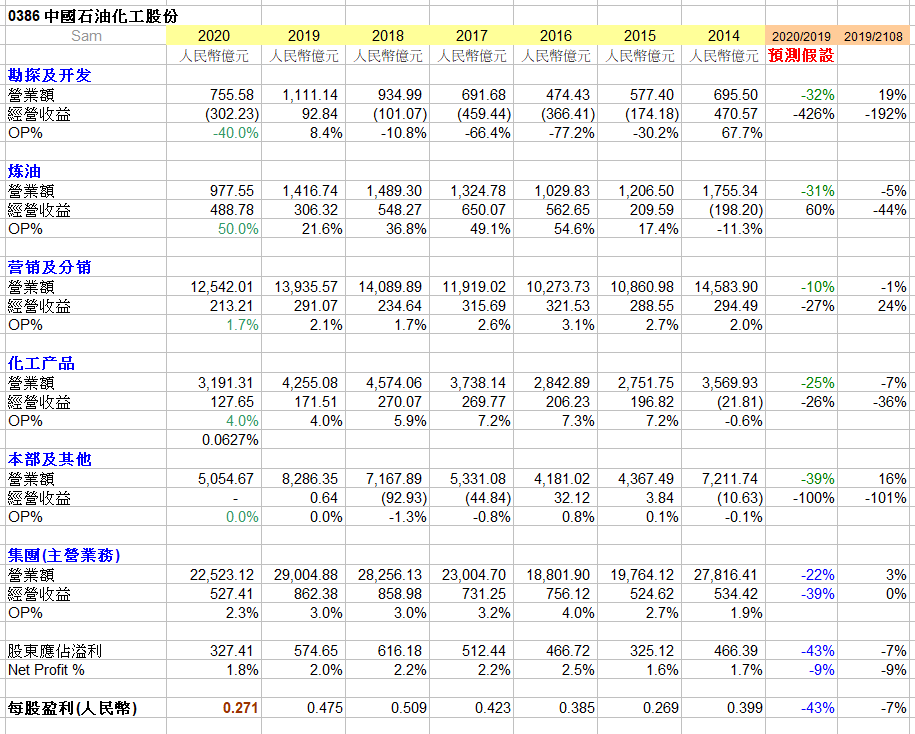Image resolution: width=915 pixels, height=734 pixels.
Task: Click the Sam label cell
Action: [x=86, y=36]
